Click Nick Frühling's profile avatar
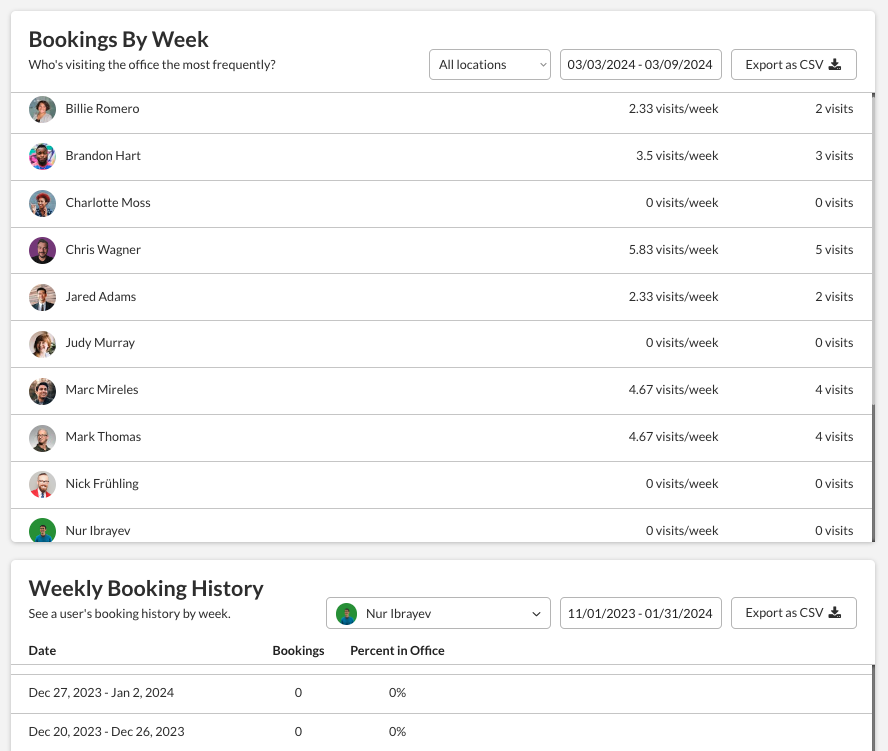This screenshot has height=751, width=888. pos(42,484)
